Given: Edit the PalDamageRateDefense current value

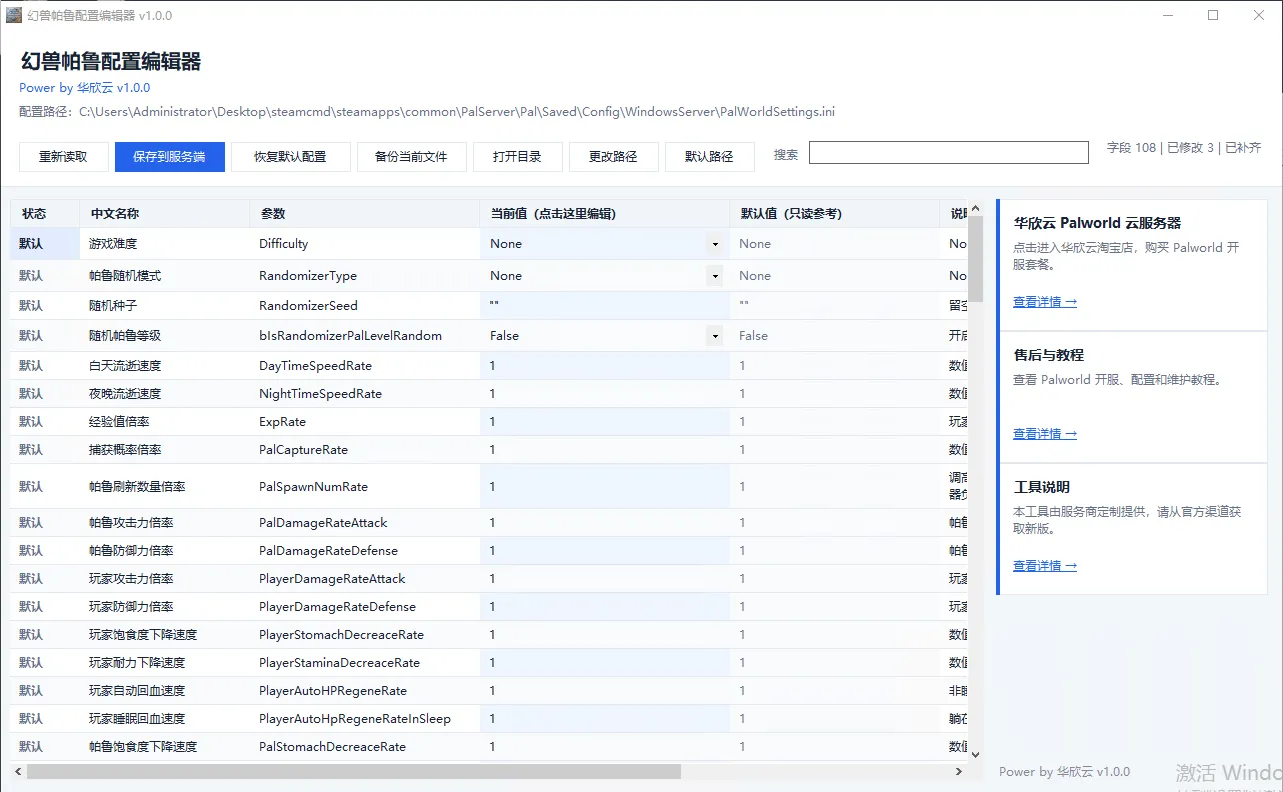Looking at the screenshot, I should (605, 551).
